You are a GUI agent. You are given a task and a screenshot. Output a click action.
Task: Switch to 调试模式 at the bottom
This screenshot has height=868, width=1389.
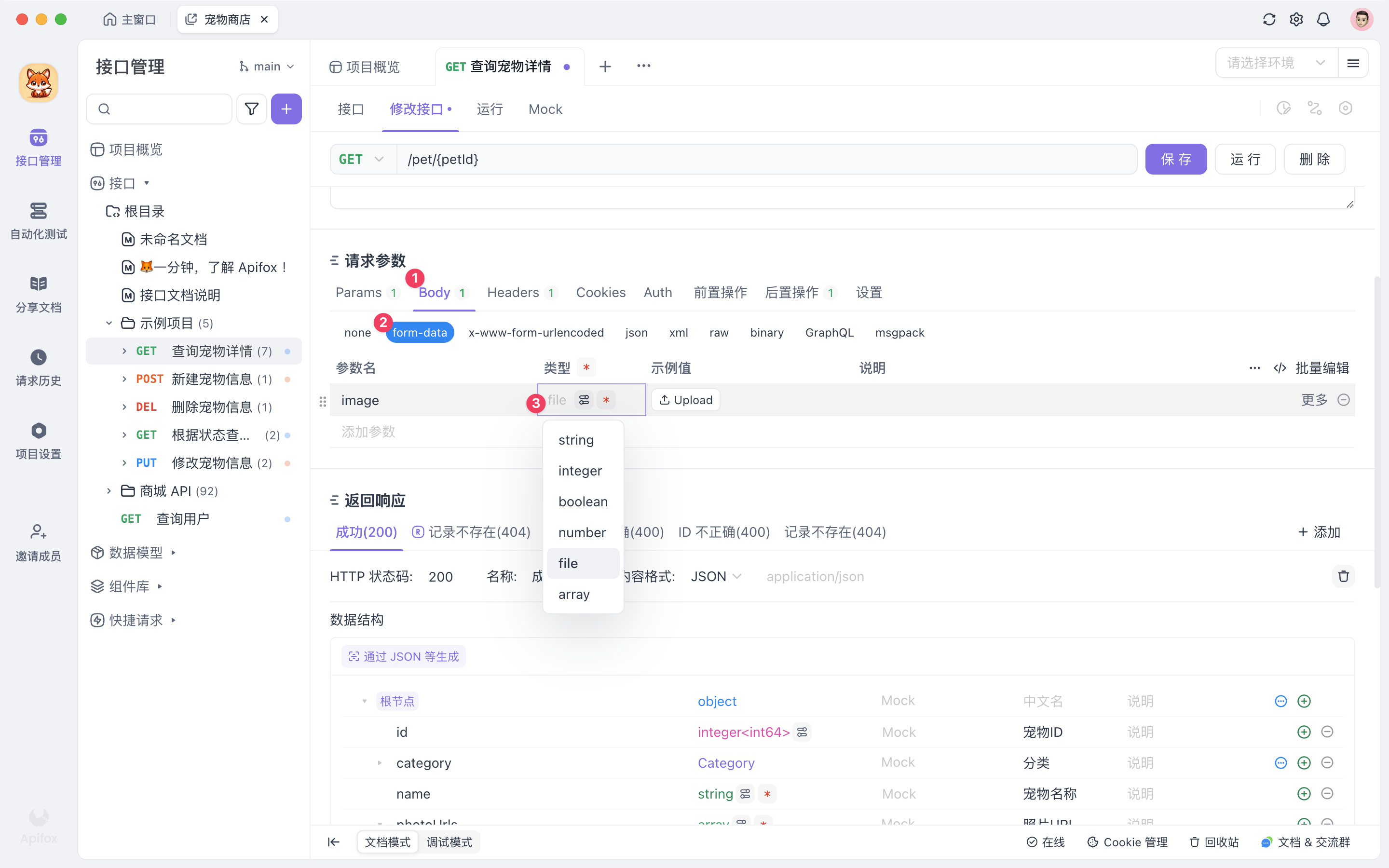[x=449, y=841]
